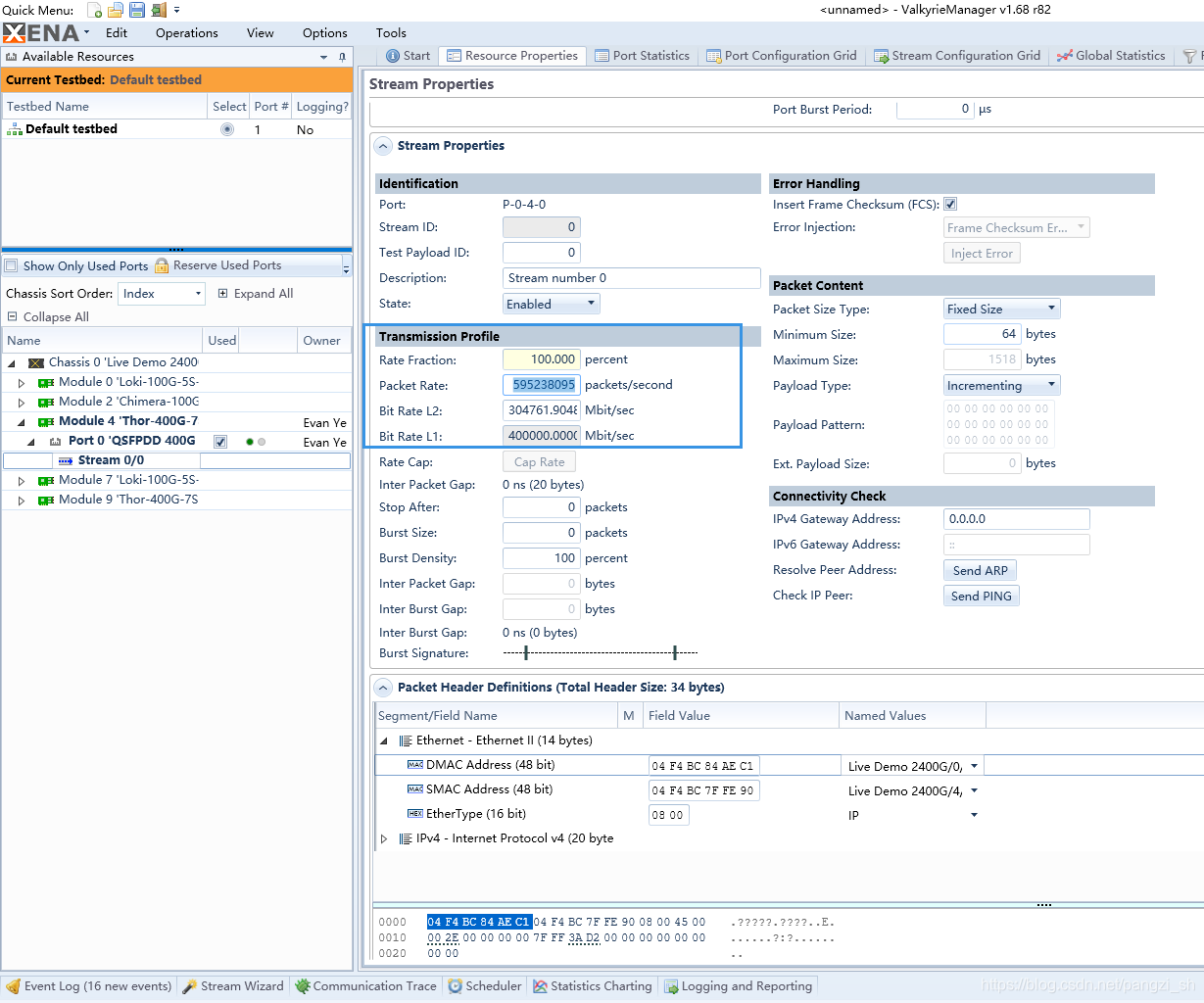Click the Expand All plus icon
The image size is (1204, 1003).
pos(222,293)
